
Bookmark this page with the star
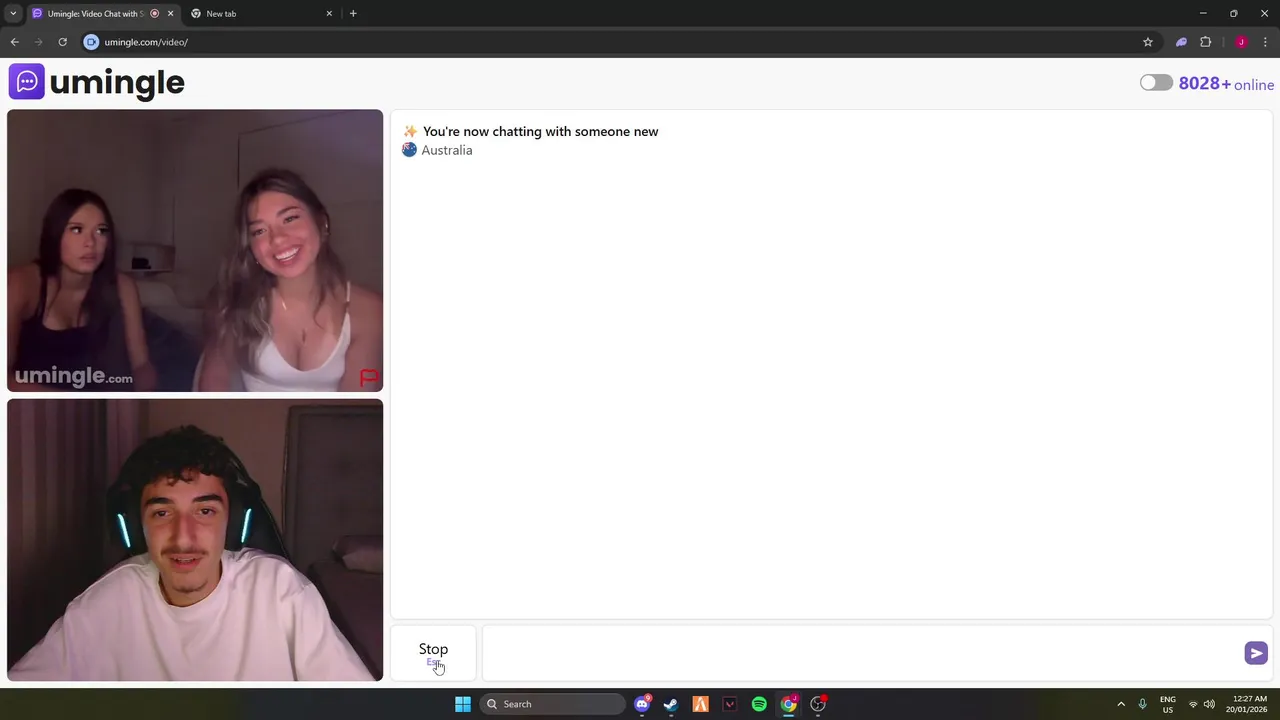tap(1148, 42)
